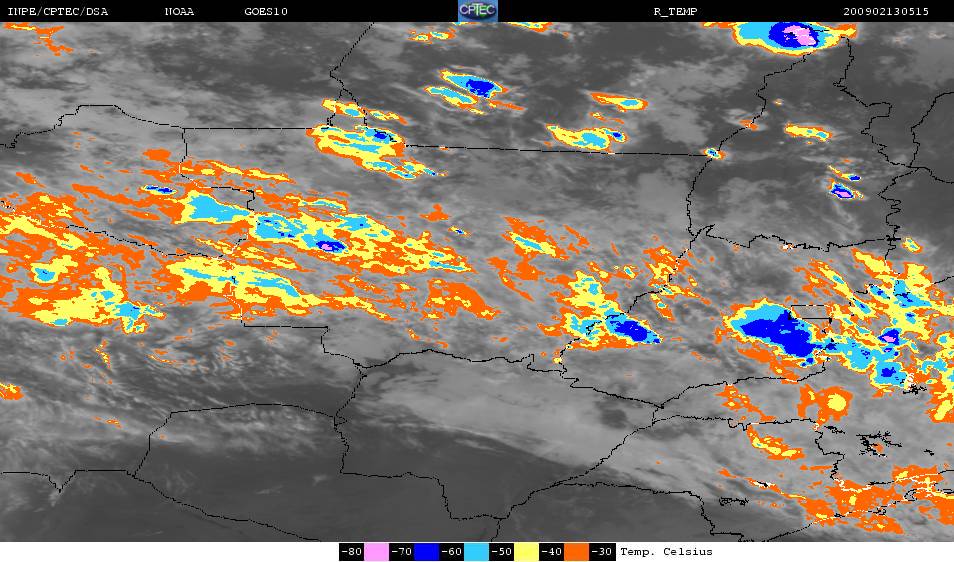This screenshot has height=562, width=954.
Task: Click the -60 legend value
Action: click(x=451, y=552)
